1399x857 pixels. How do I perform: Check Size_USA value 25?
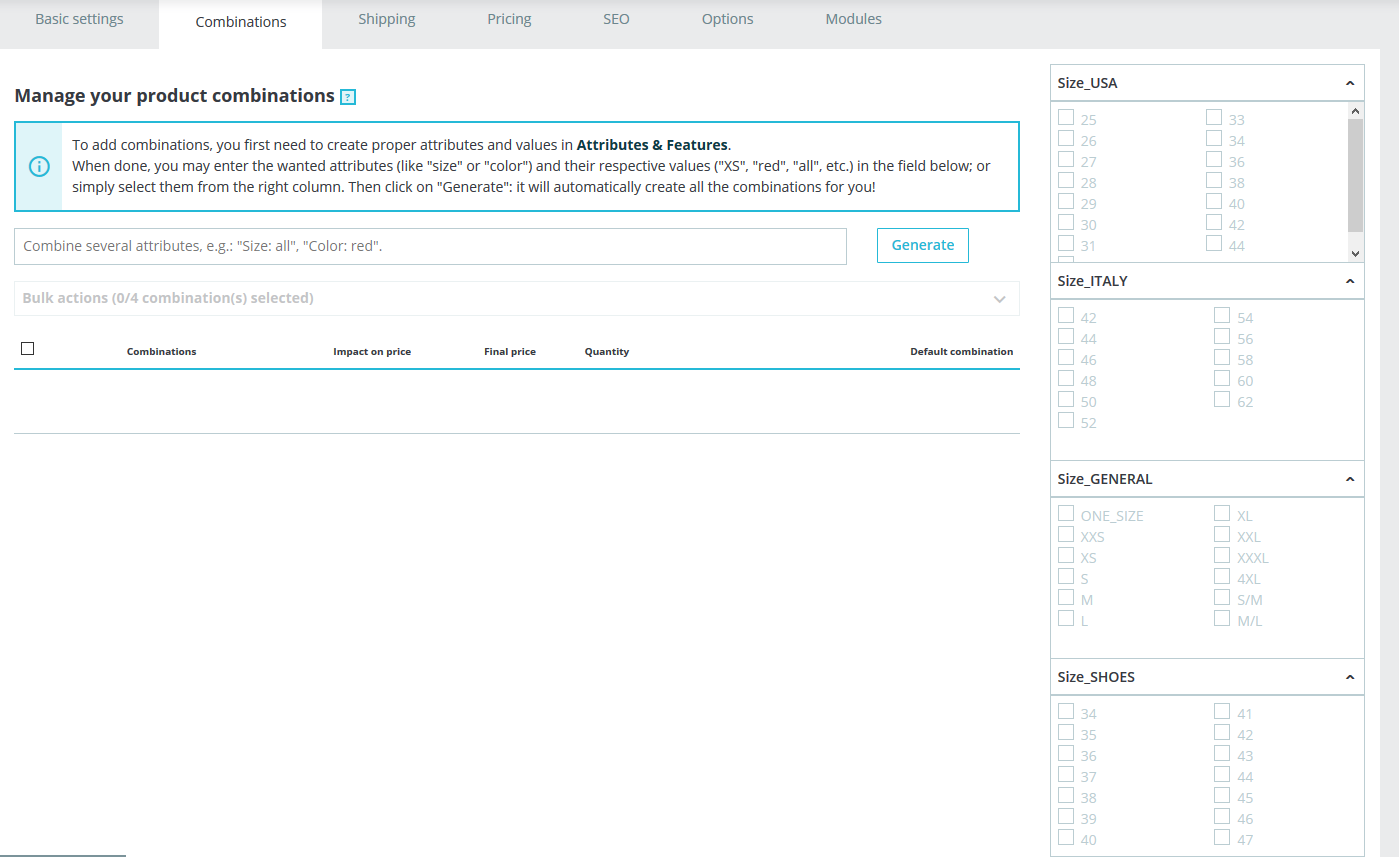tap(1066, 117)
